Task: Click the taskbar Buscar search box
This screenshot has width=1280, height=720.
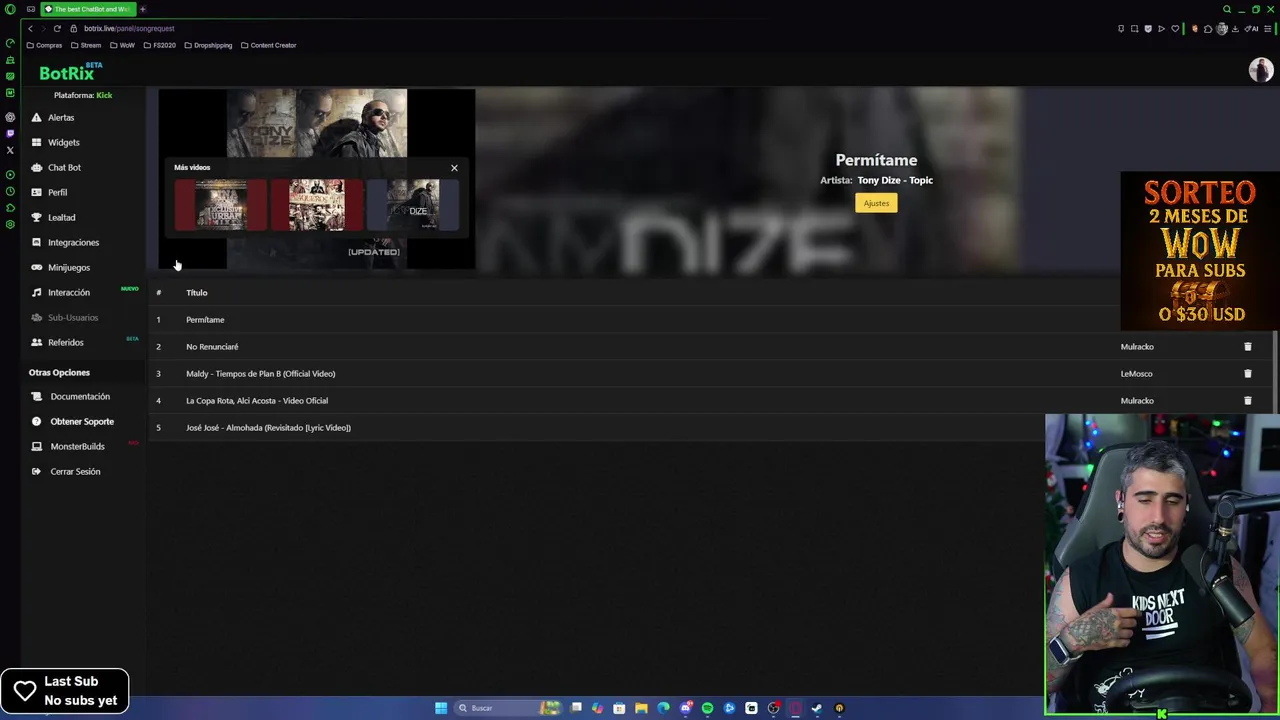Action: [507, 708]
